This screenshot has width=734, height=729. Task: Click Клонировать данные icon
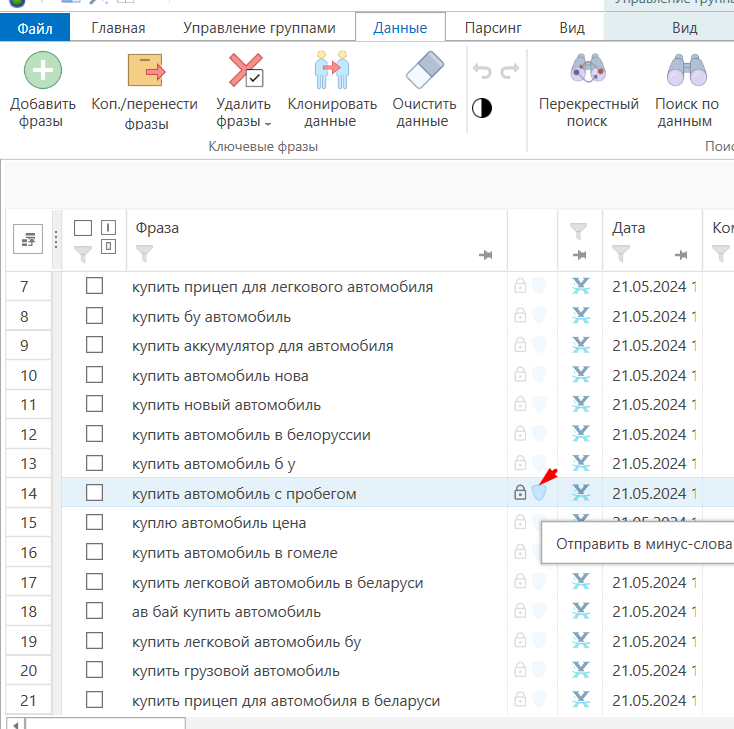(x=332, y=70)
